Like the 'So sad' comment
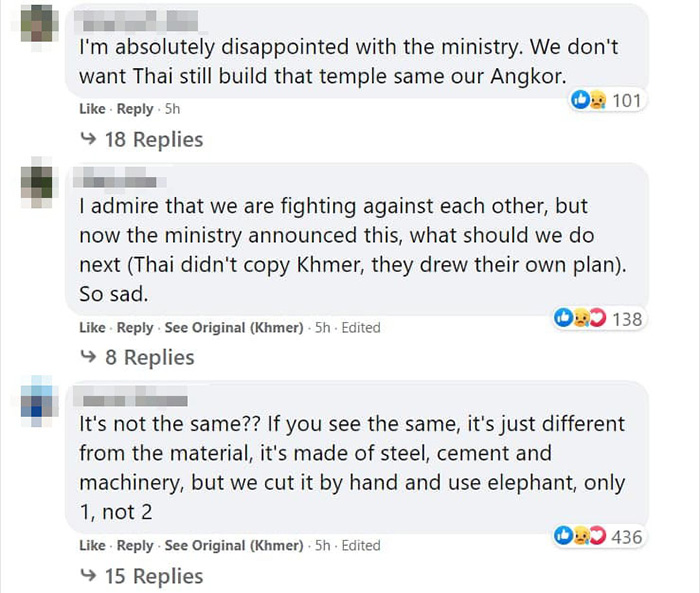 92,327
